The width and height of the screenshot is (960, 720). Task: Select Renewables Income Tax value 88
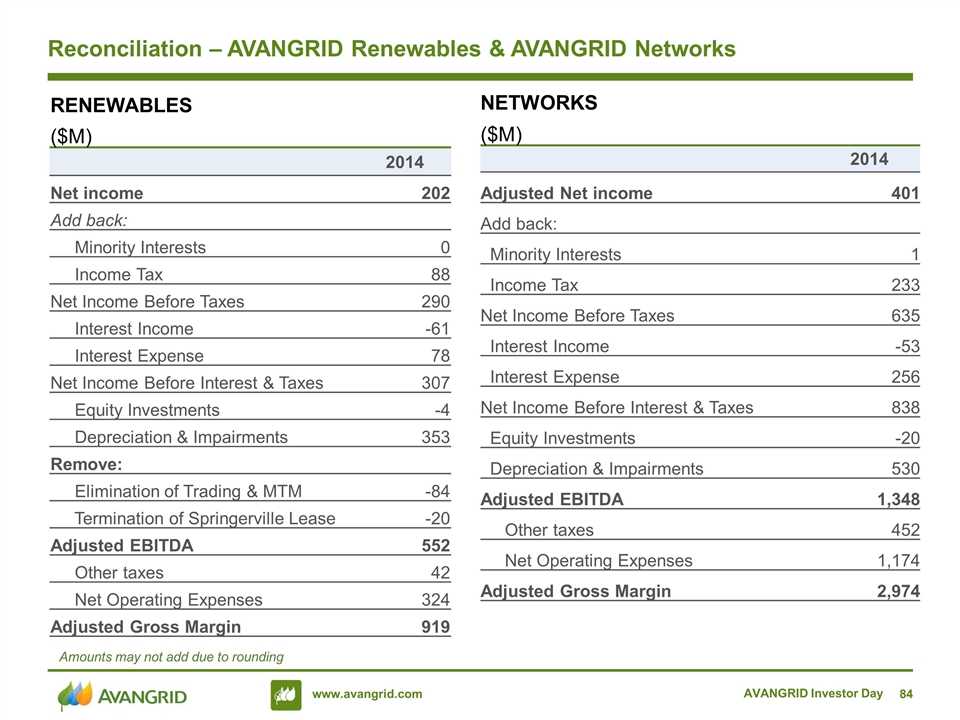point(440,274)
